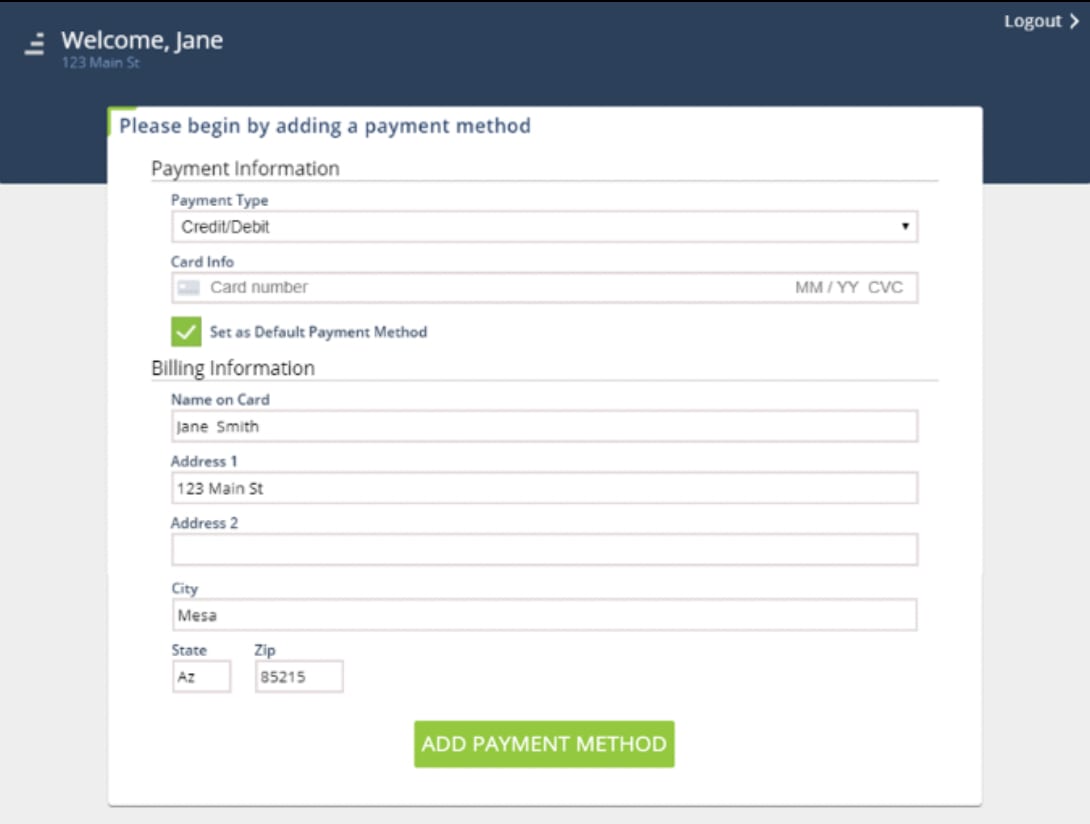Click the Add Payment Method button
1090x824 pixels.
click(544, 744)
